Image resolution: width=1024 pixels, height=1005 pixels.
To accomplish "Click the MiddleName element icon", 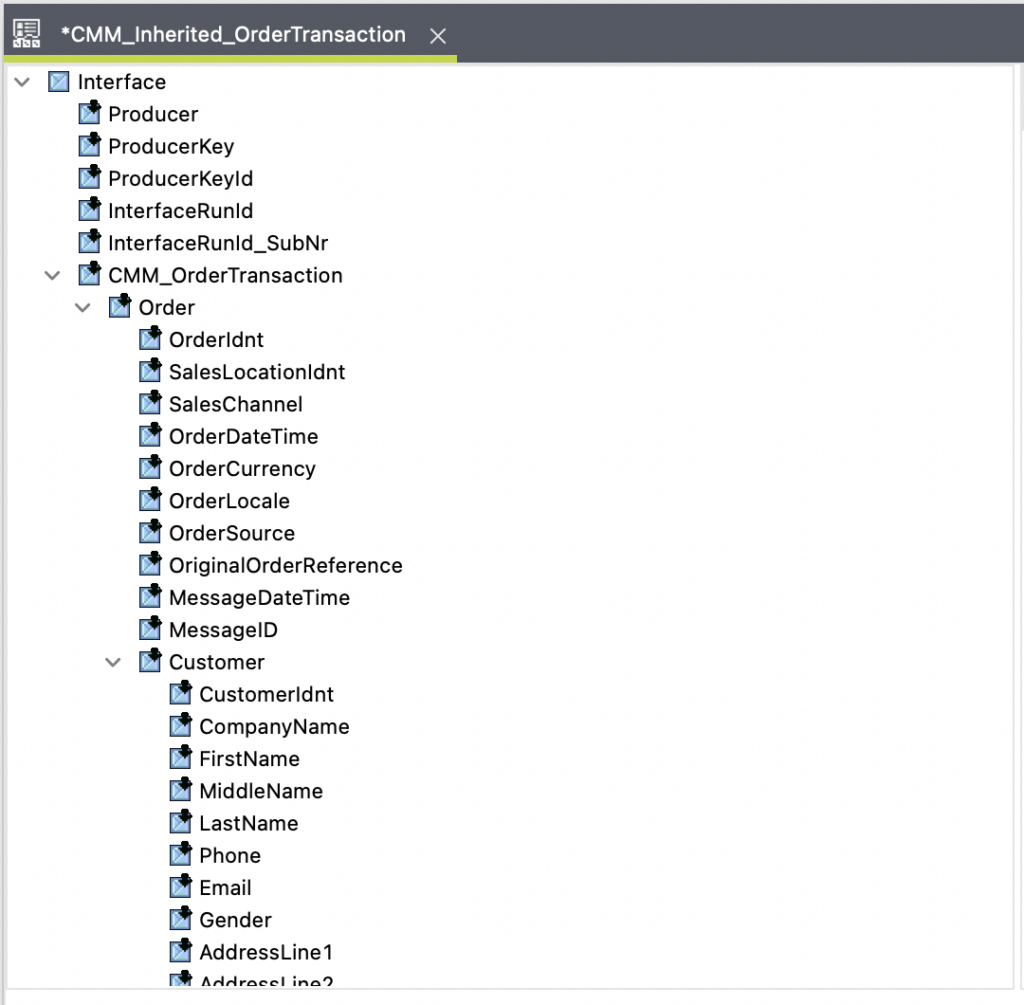I will pos(181,789).
